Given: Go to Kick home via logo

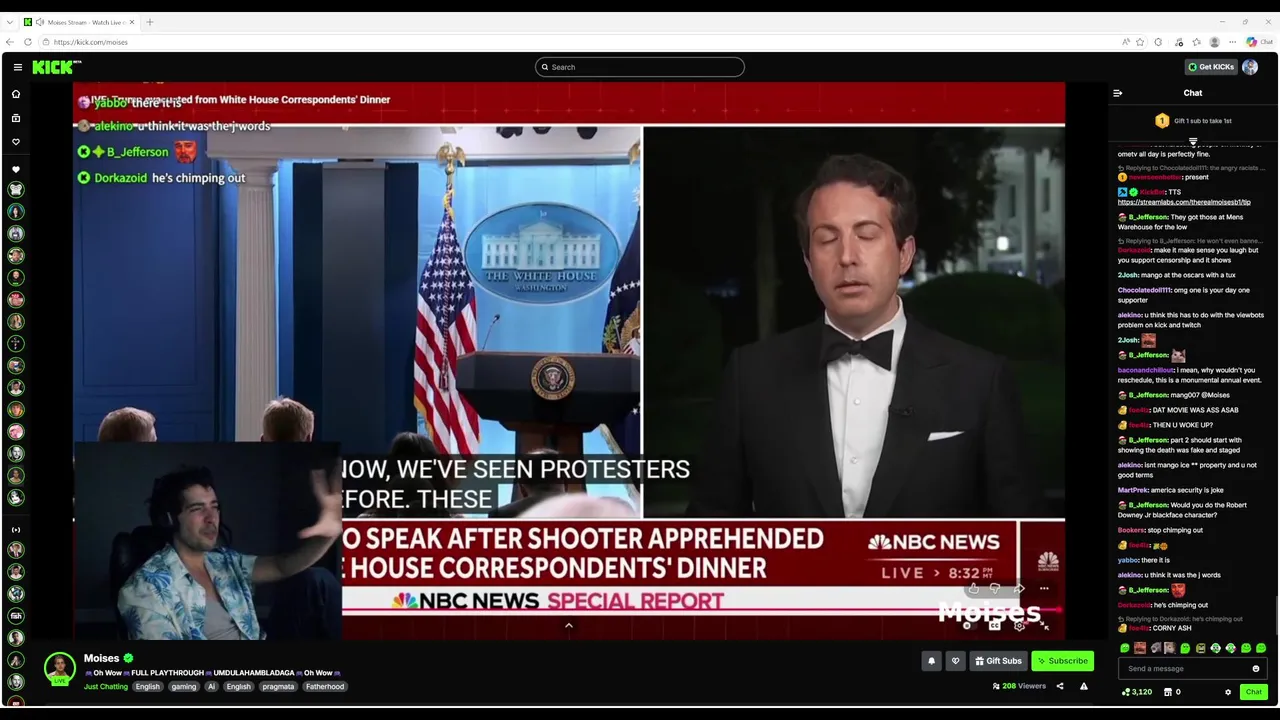Looking at the screenshot, I should click(56, 67).
